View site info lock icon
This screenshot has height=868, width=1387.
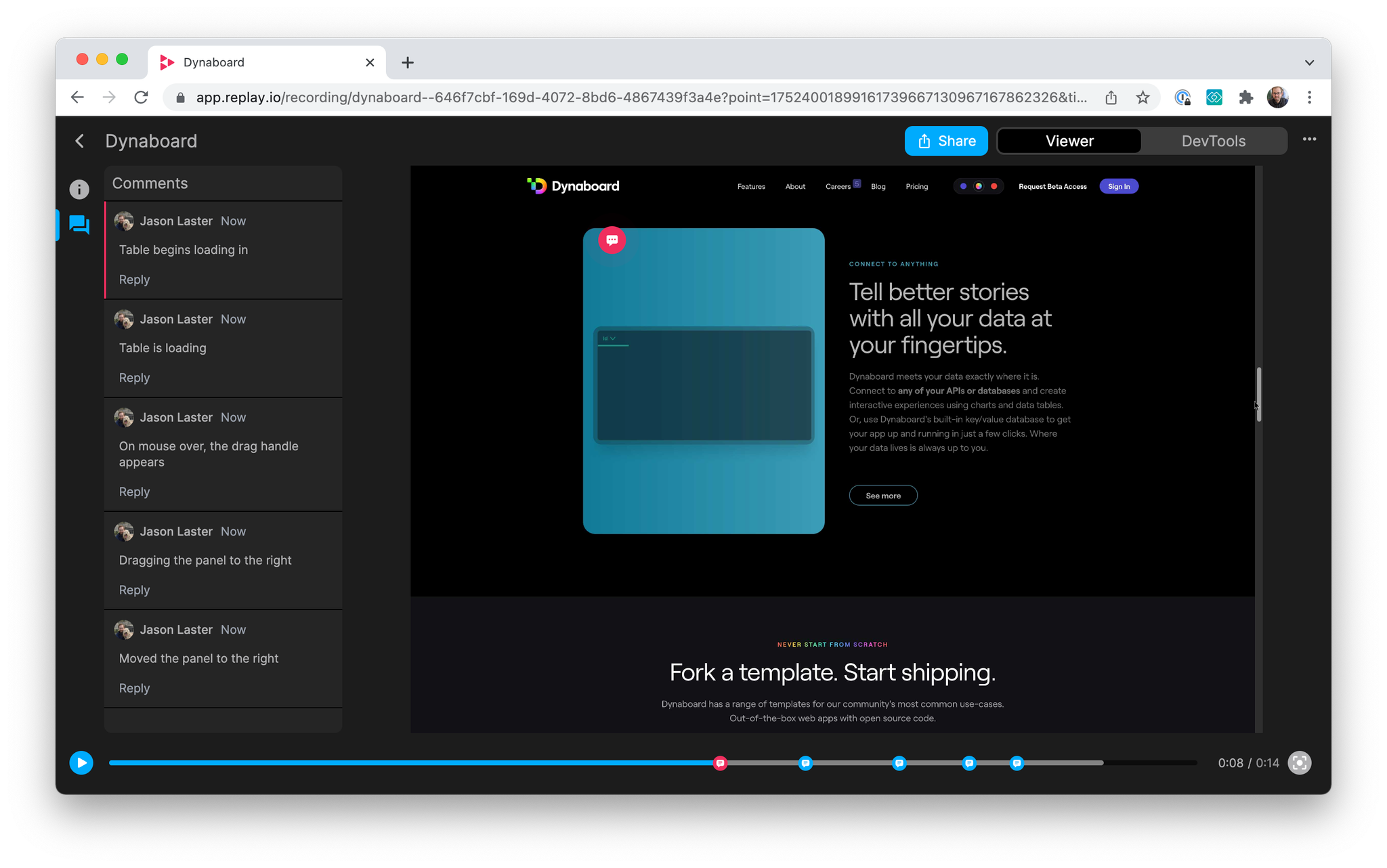tap(180, 97)
